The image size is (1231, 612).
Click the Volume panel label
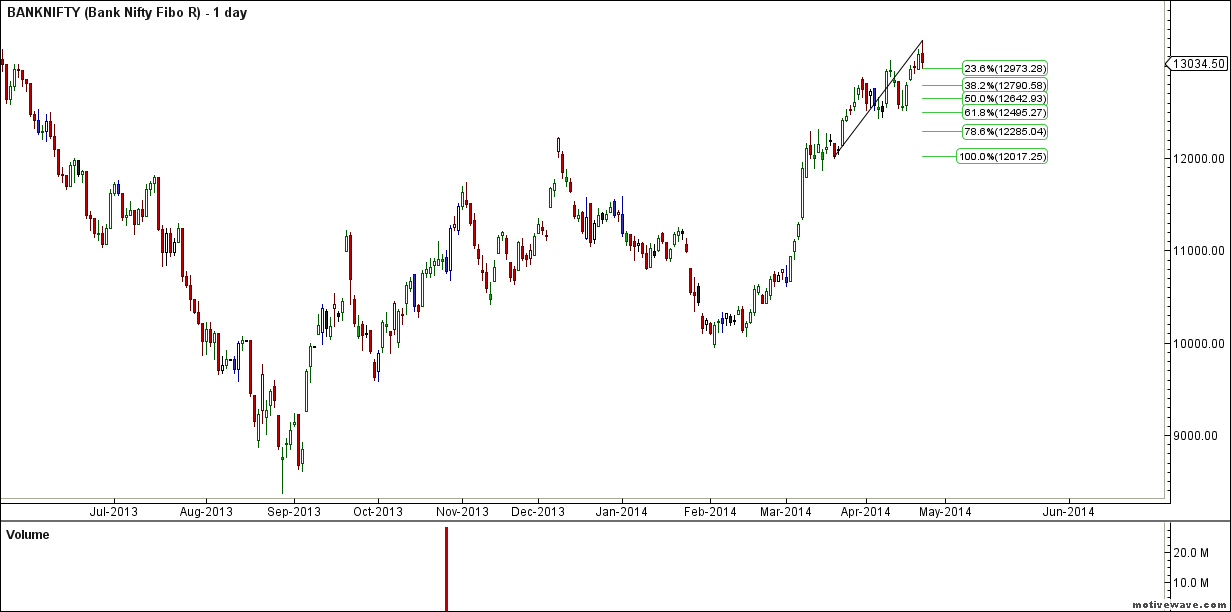(x=28, y=535)
